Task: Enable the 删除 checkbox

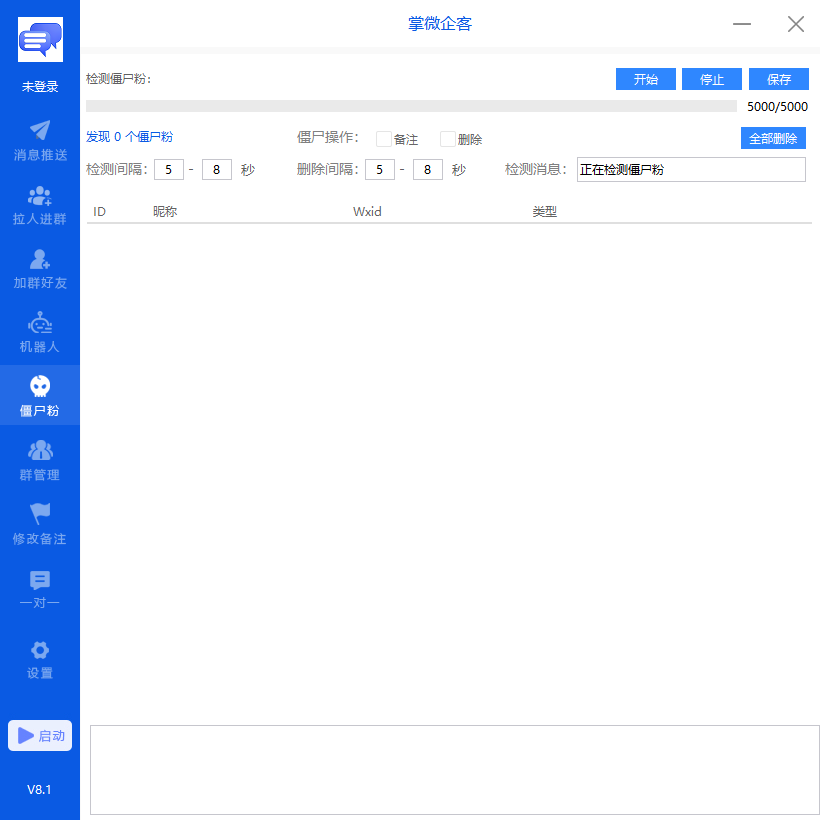Action: (448, 139)
